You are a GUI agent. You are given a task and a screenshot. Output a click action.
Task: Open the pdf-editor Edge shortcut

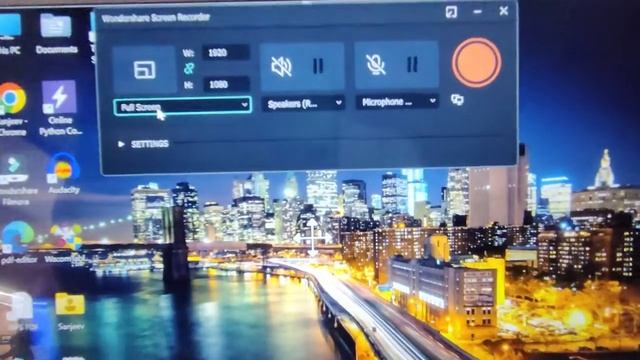17,242
